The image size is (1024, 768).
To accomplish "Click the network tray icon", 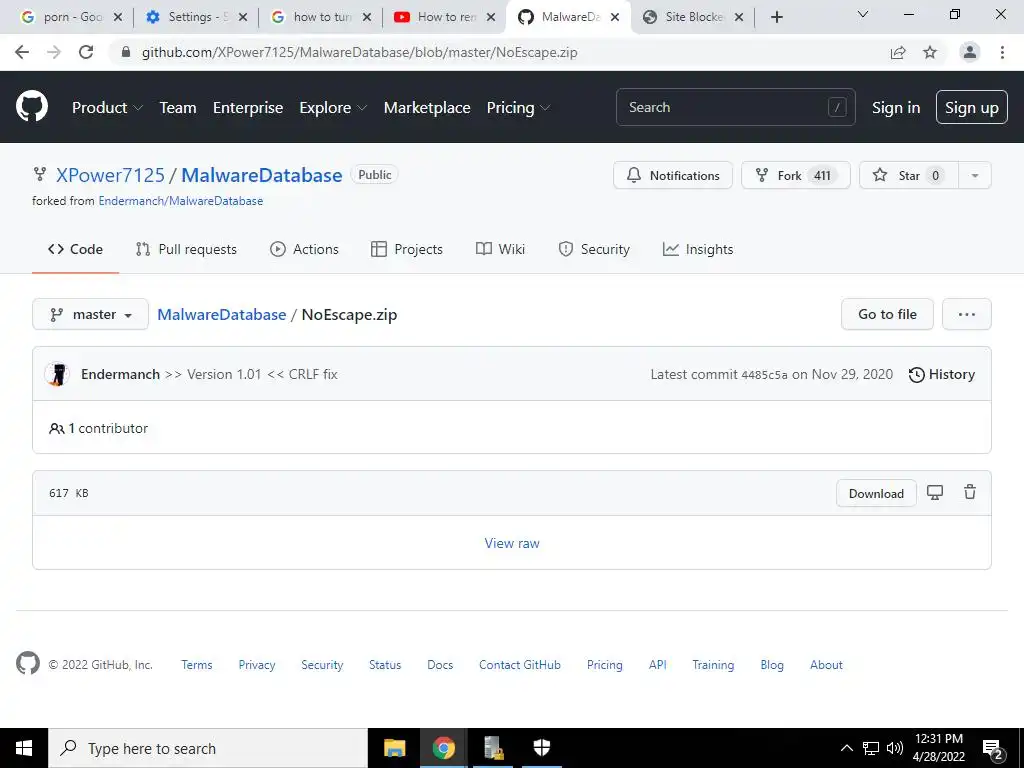I will [871, 748].
